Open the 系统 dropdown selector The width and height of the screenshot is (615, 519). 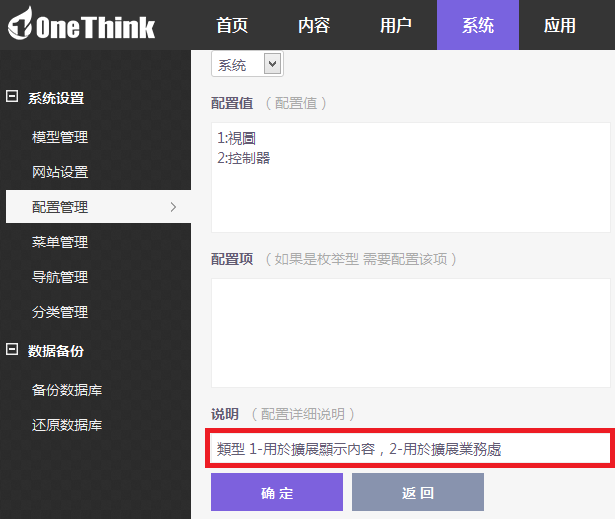pyautogui.click(x=247, y=65)
